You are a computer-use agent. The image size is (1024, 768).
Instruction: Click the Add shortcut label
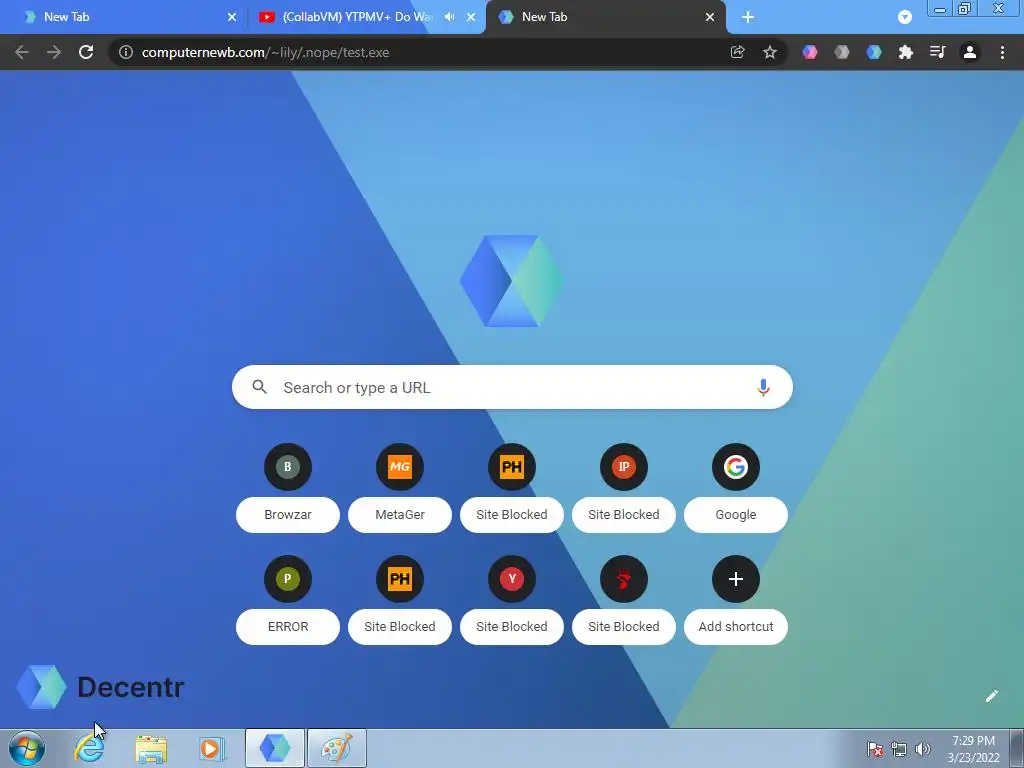[x=735, y=626]
